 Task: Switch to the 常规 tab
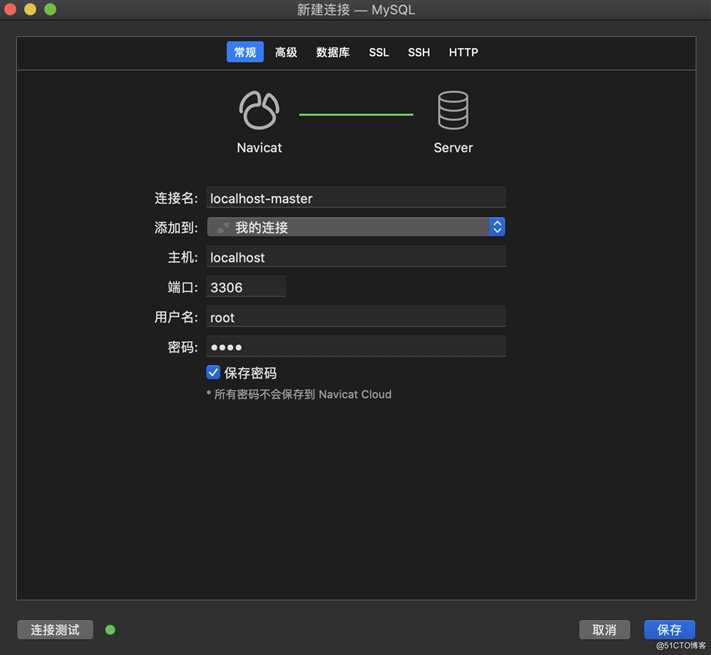tap(245, 52)
